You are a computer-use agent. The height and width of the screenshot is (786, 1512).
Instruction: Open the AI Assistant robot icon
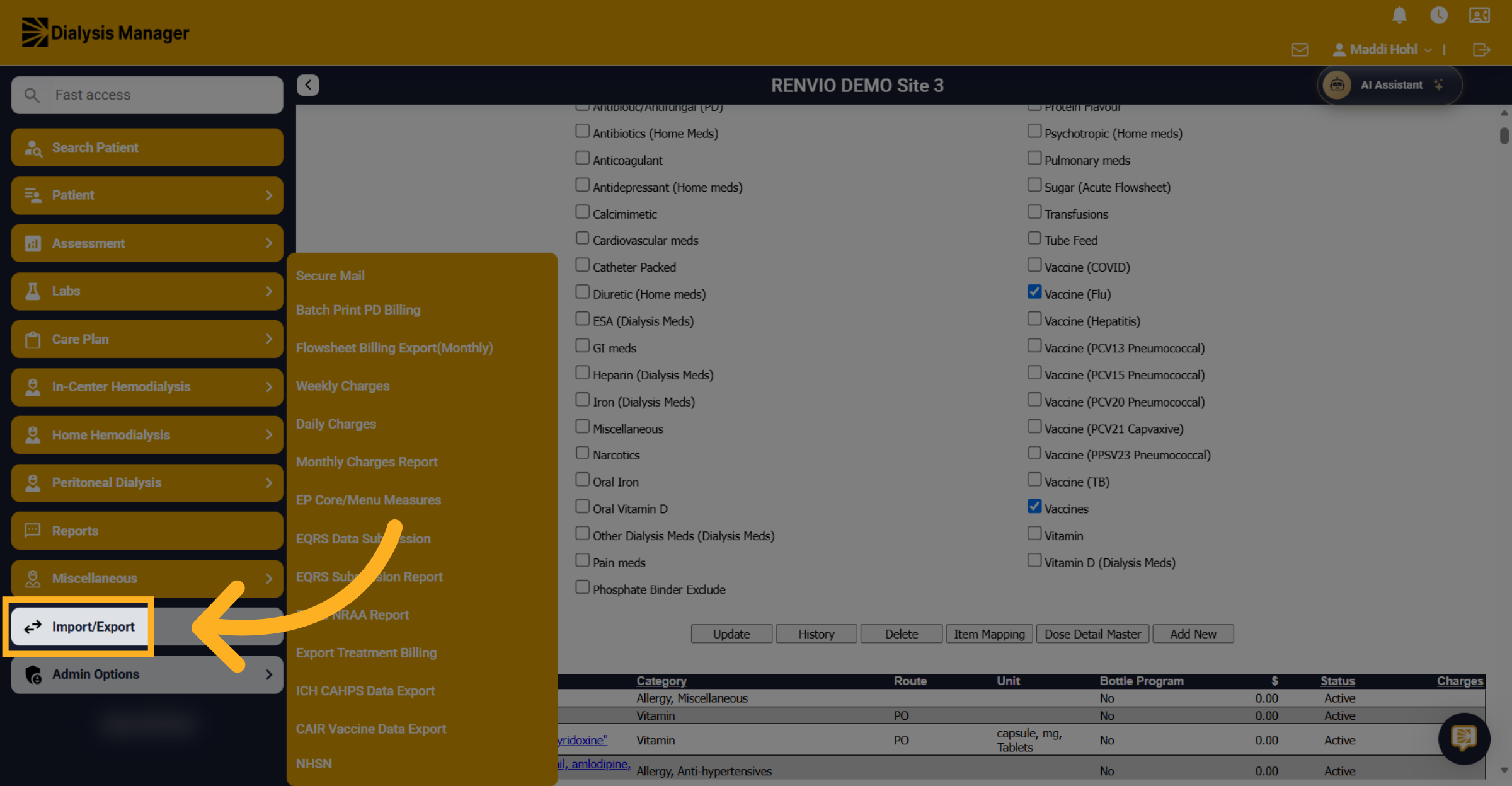pos(1337,85)
